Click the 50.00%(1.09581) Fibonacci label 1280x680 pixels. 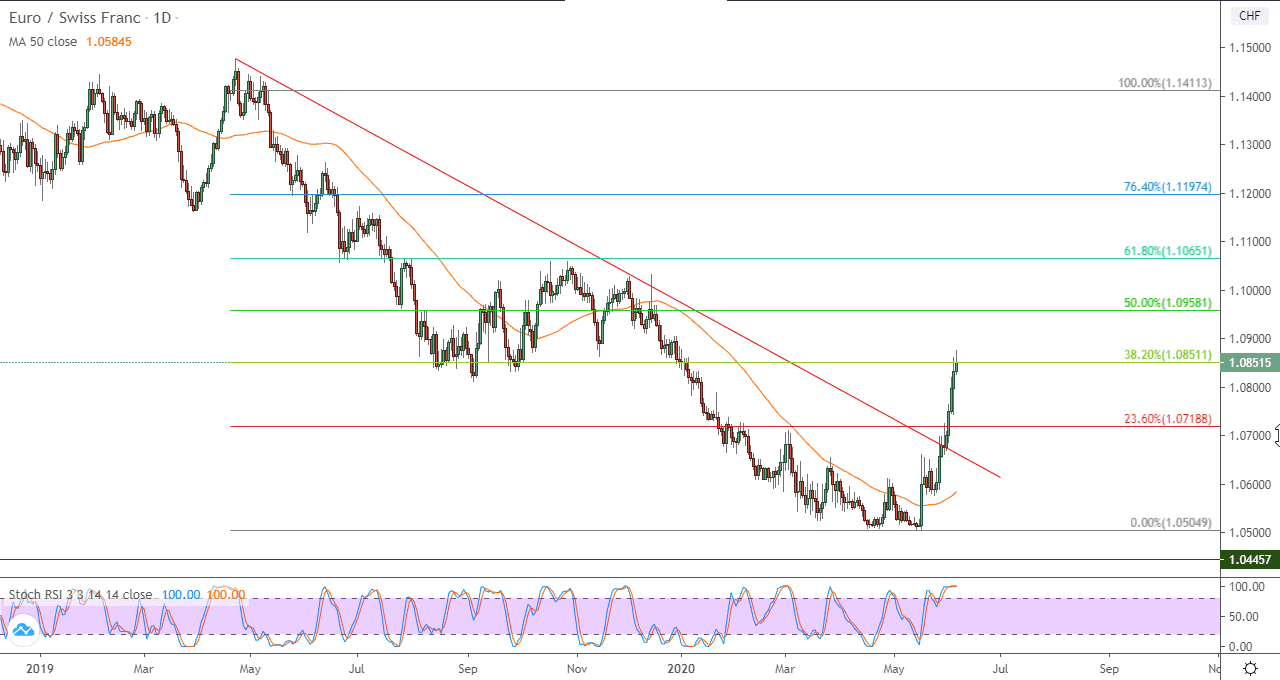(x=1168, y=303)
